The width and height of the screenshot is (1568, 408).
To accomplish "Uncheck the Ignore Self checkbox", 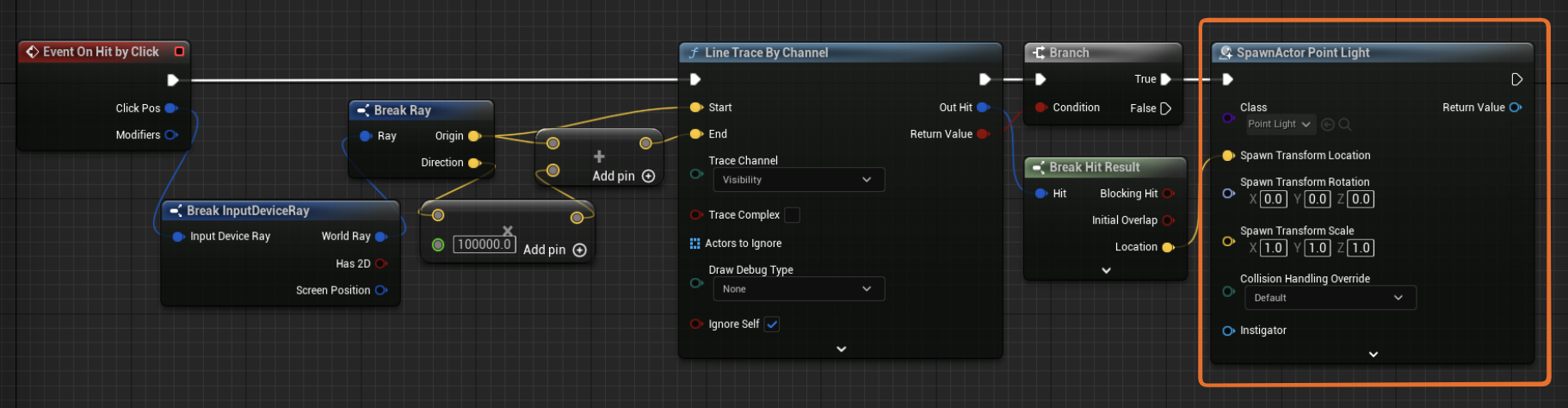I will click(772, 325).
